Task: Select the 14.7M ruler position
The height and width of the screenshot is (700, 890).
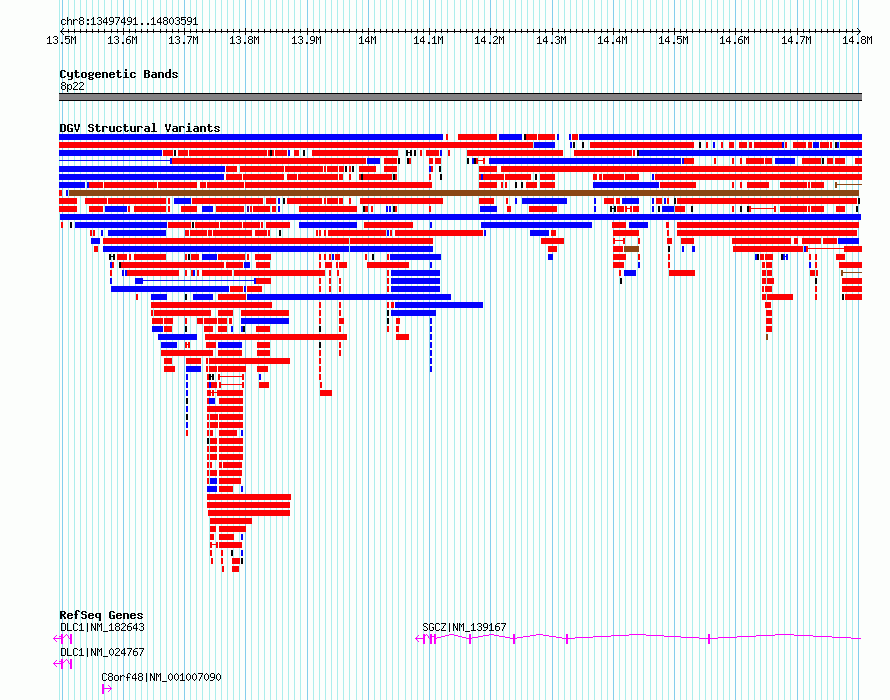Action: click(796, 40)
